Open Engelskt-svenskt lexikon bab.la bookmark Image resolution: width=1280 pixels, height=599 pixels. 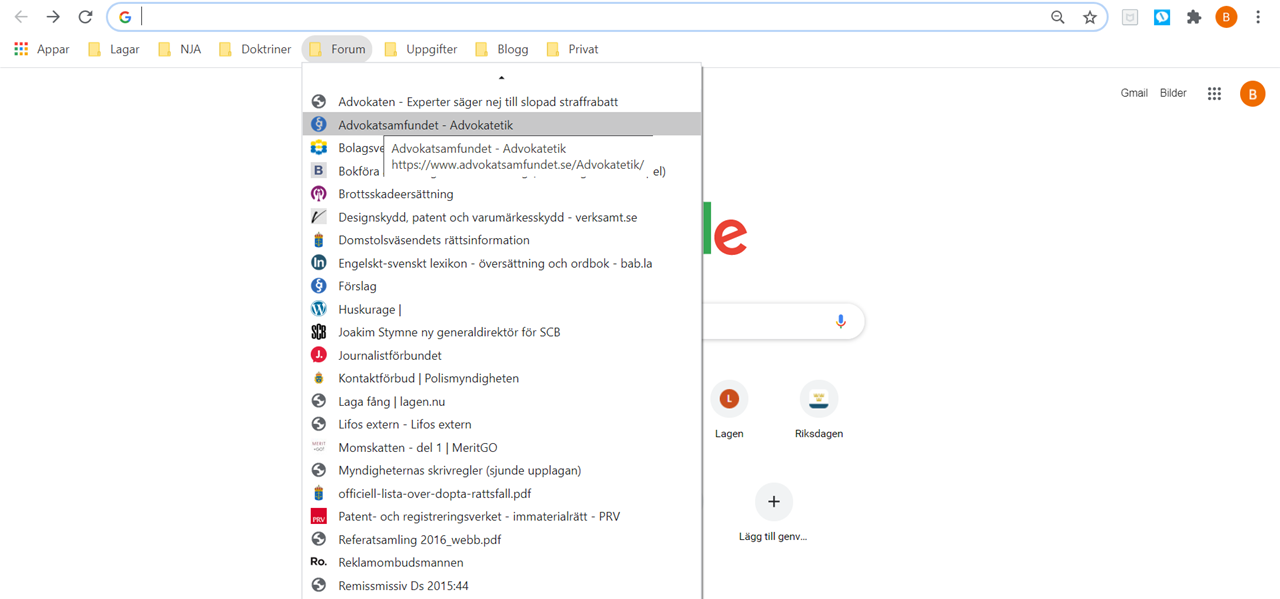click(x=501, y=263)
